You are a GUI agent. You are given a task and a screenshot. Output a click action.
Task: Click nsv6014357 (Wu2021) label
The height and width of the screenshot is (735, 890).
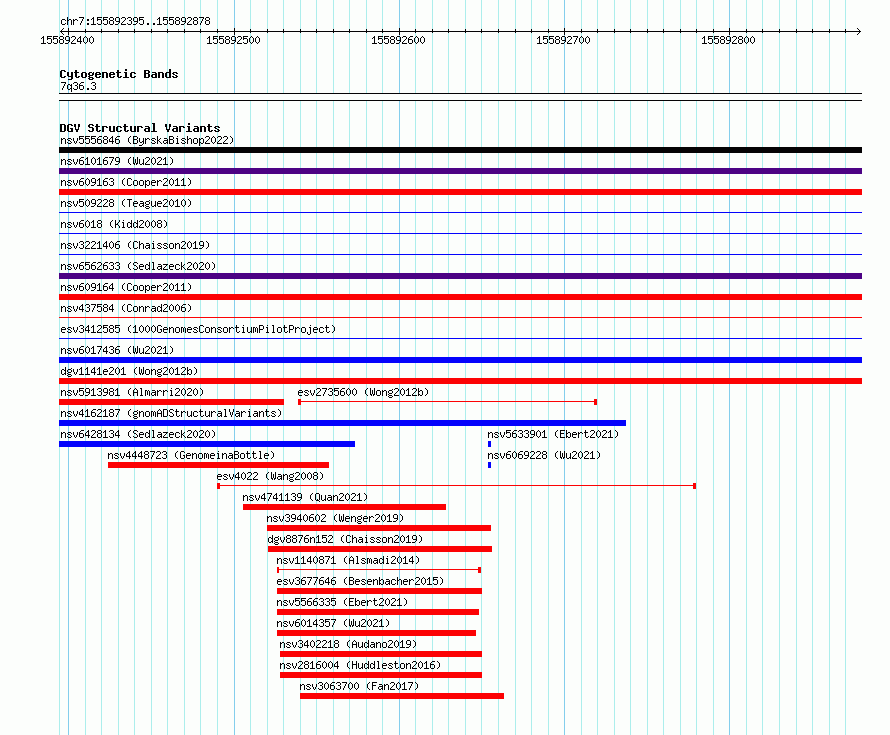(x=333, y=623)
